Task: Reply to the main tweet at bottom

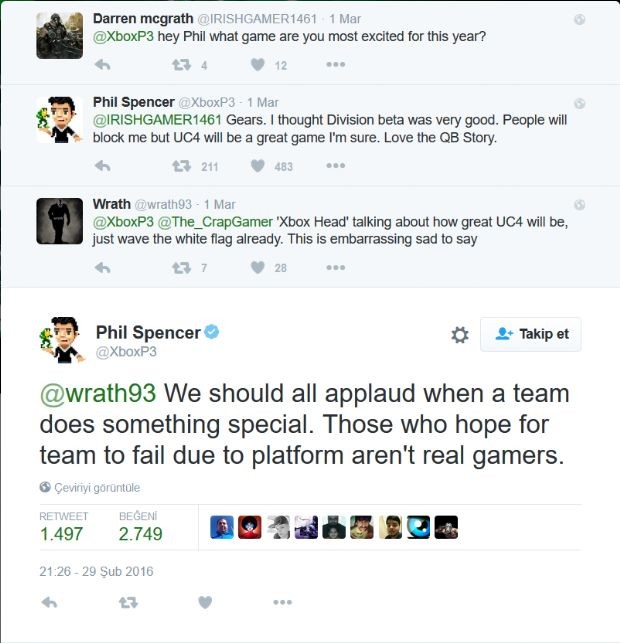Action: (50, 602)
